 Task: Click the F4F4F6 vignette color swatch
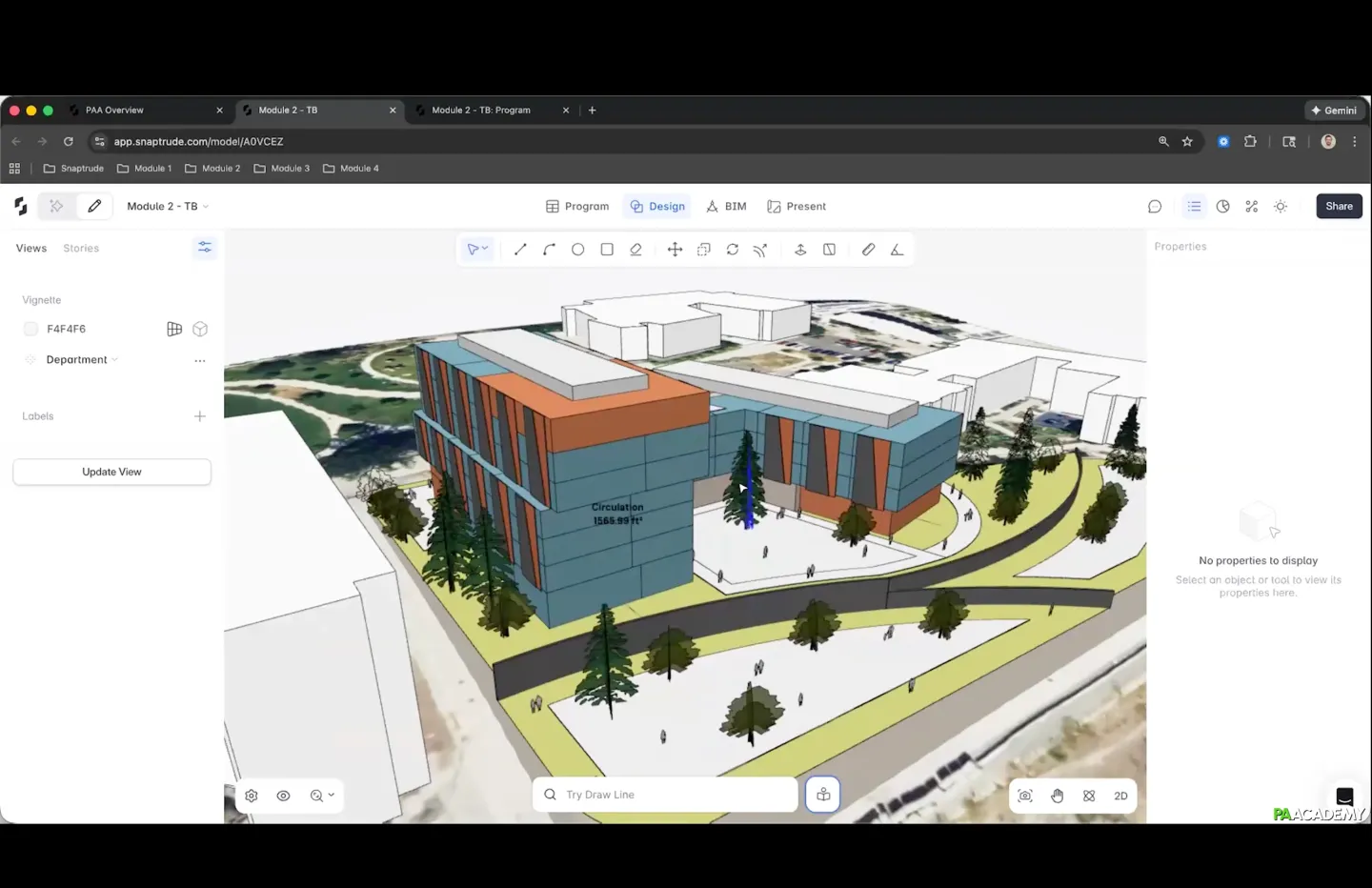[x=30, y=329]
